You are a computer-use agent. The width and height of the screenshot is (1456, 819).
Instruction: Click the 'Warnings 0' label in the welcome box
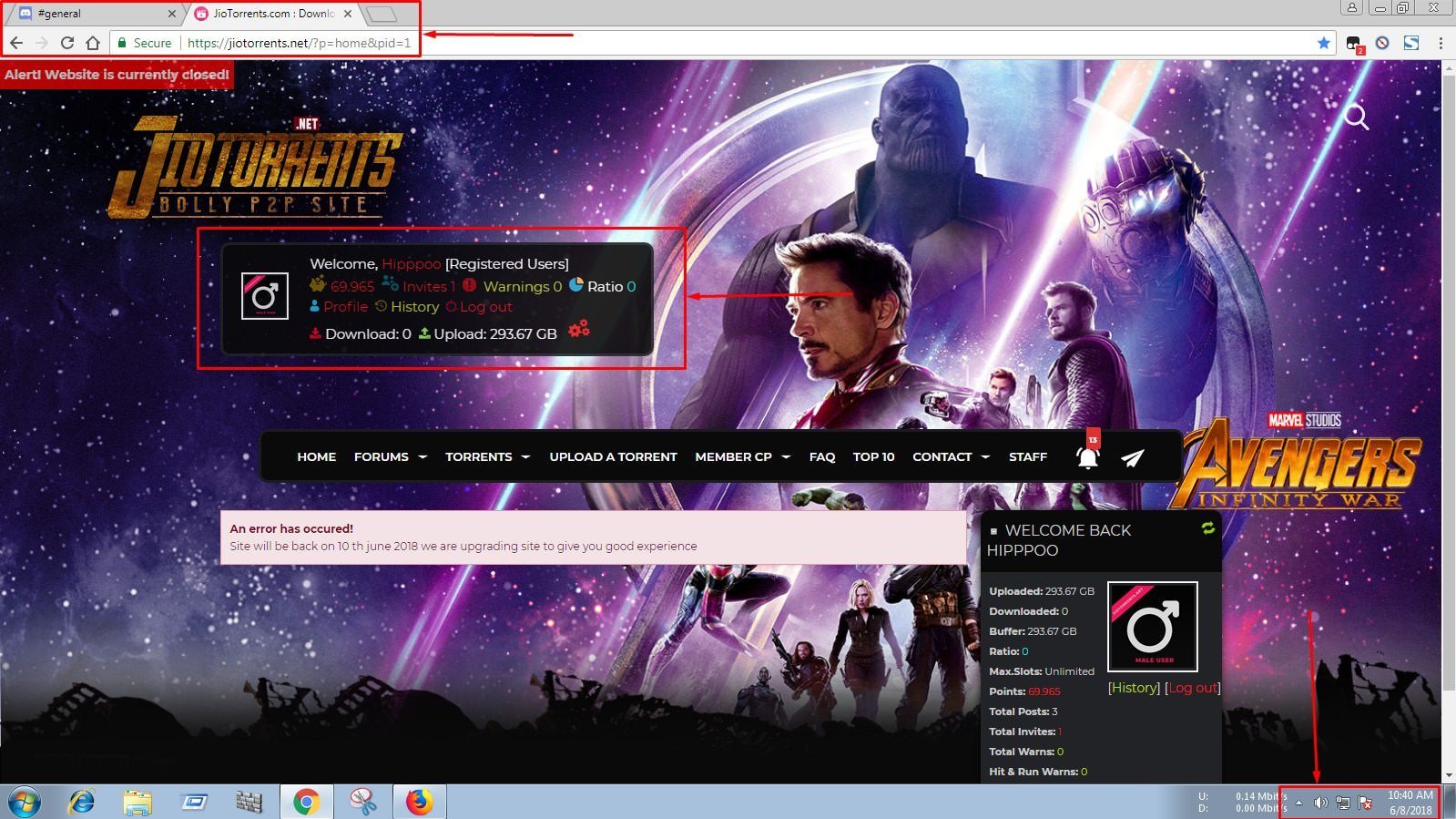pos(522,286)
